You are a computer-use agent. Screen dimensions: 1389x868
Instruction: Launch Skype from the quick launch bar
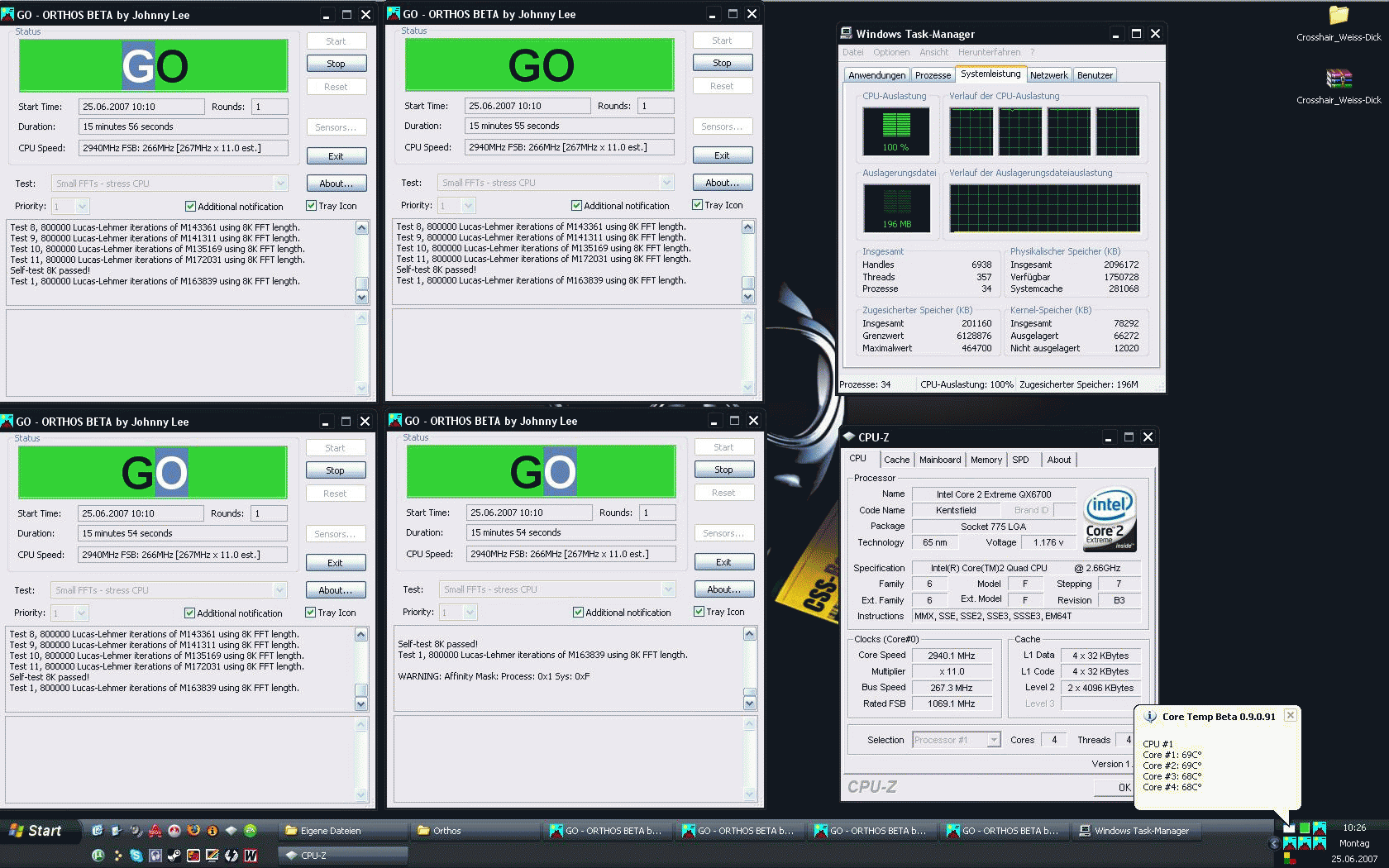[136, 856]
